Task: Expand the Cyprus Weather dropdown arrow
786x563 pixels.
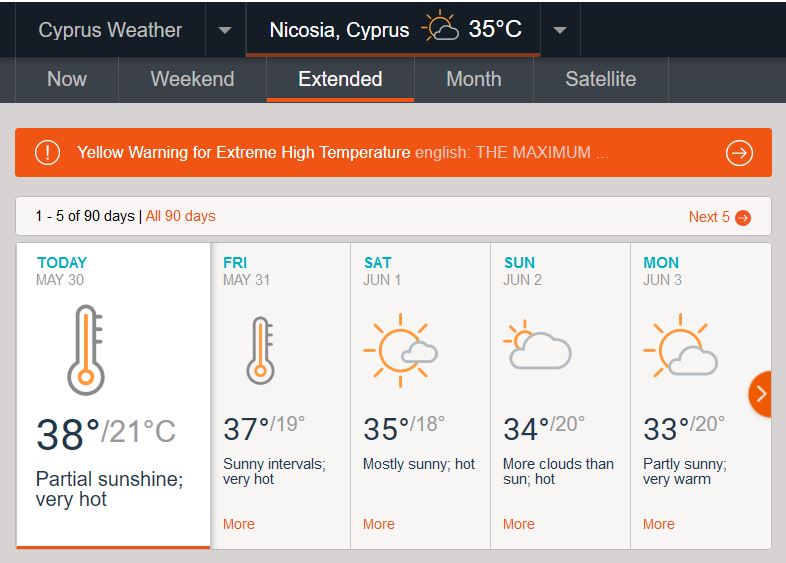Action: click(225, 30)
